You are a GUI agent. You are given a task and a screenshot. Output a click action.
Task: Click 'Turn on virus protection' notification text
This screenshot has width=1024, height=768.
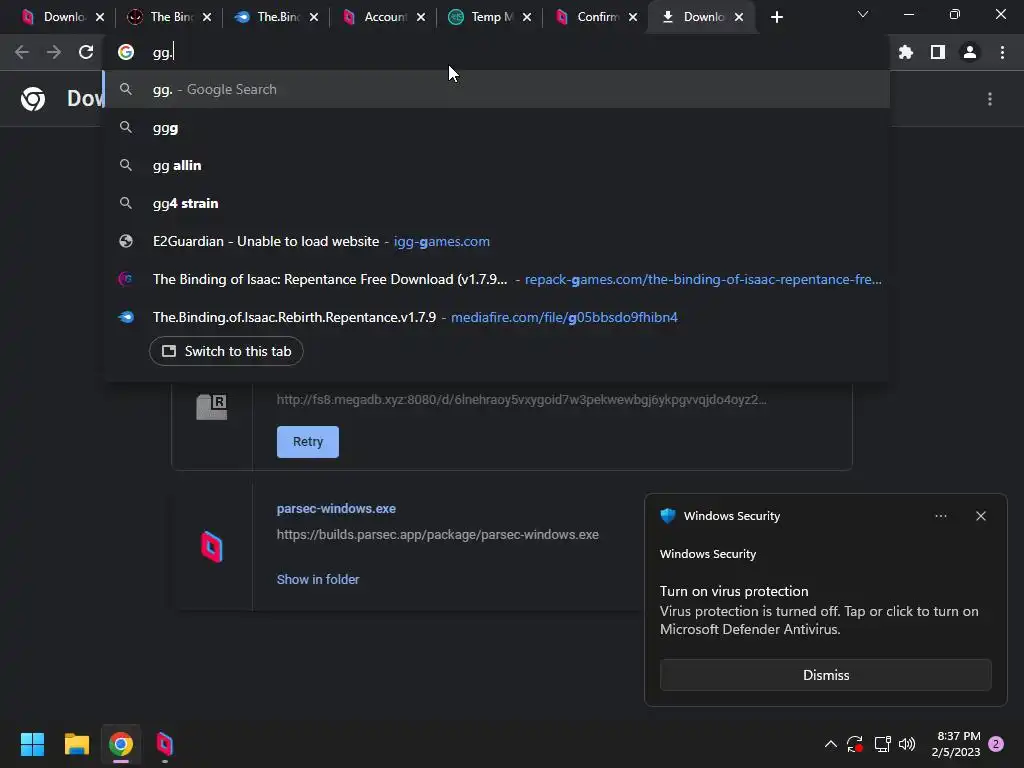[x=734, y=591]
